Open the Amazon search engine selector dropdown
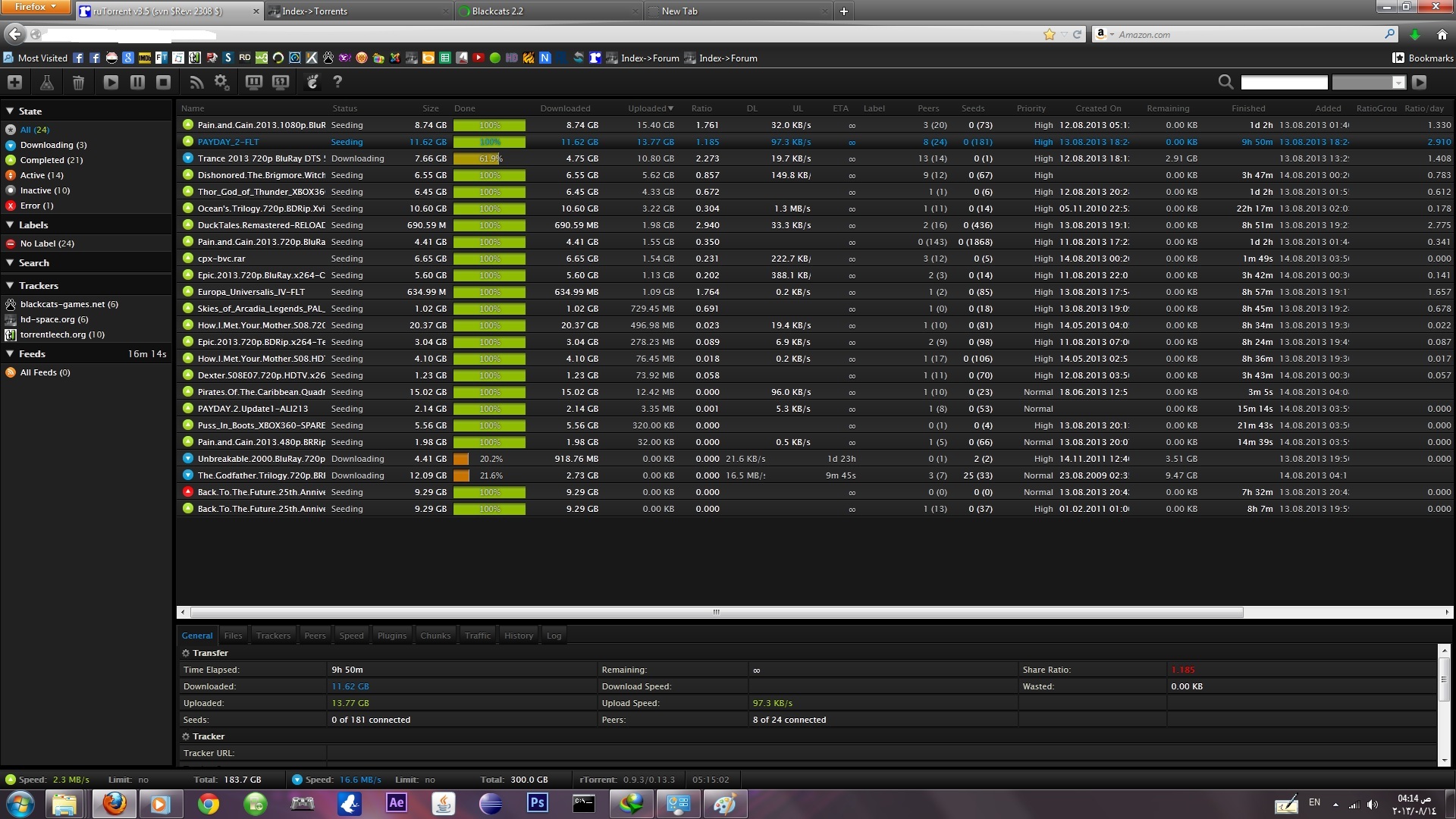1456x819 pixels. (x=1104, y=34)
